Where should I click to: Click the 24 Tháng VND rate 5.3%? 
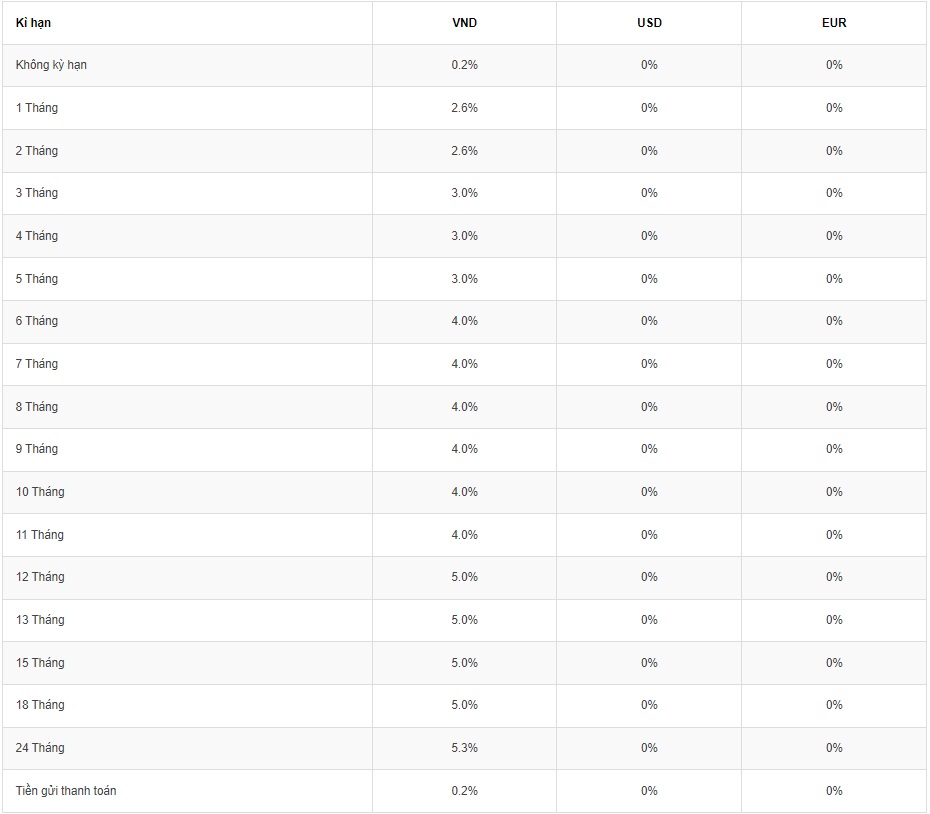click(x=464, y=748)
